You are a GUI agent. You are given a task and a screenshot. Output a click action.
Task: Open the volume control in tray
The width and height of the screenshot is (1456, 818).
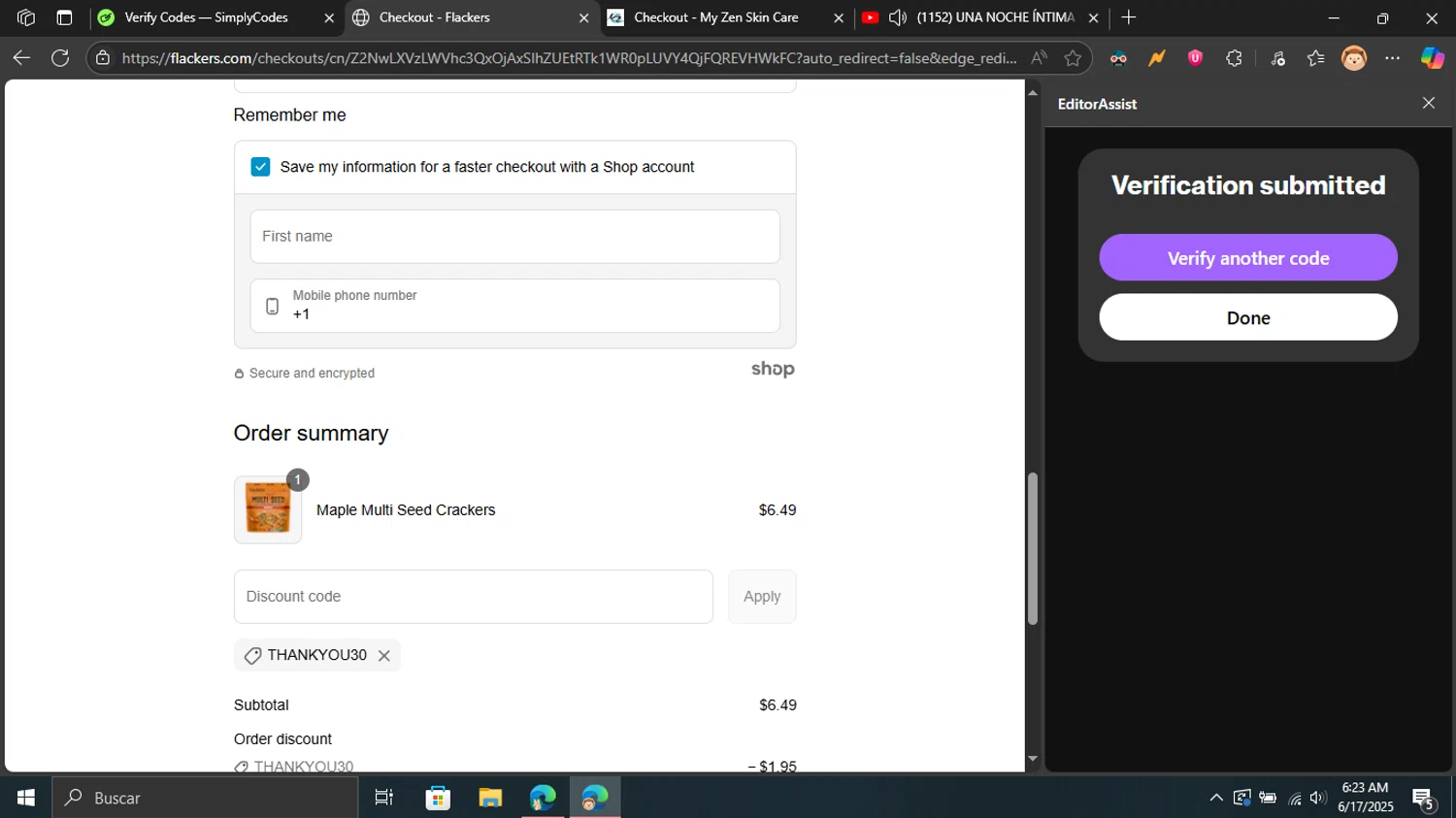coord(1317,798)
